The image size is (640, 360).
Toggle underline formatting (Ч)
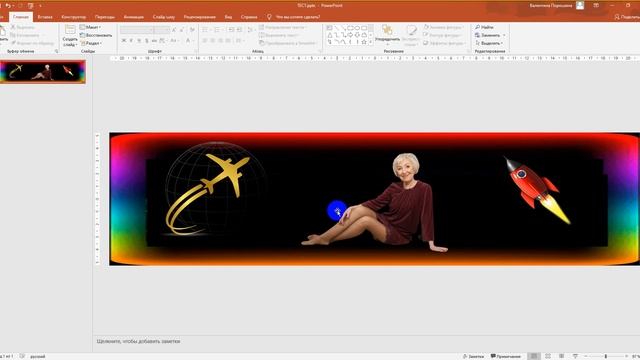point(139,41)
